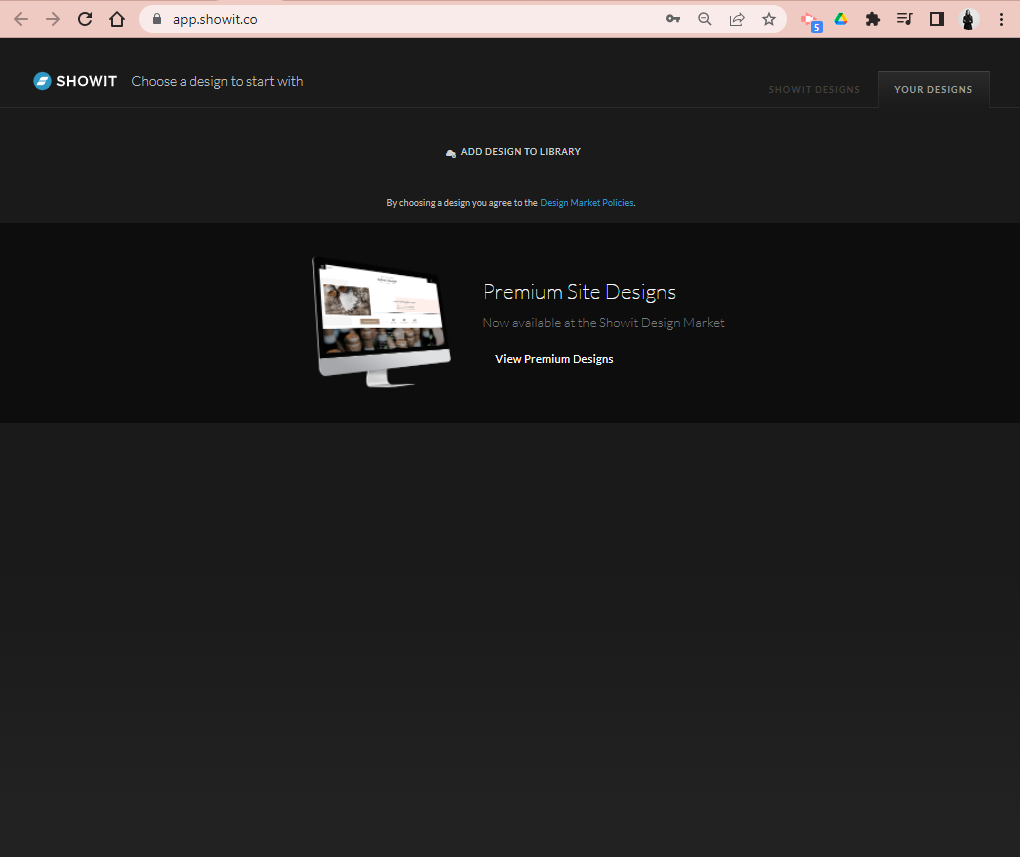This screenshot has height=857, width=1020.
Task: Click the SHOWIT wordmark text
Action: click(87, 81)
